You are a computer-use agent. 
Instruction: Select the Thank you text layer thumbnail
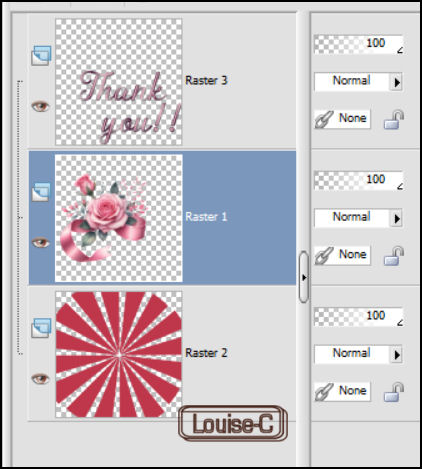119,82
